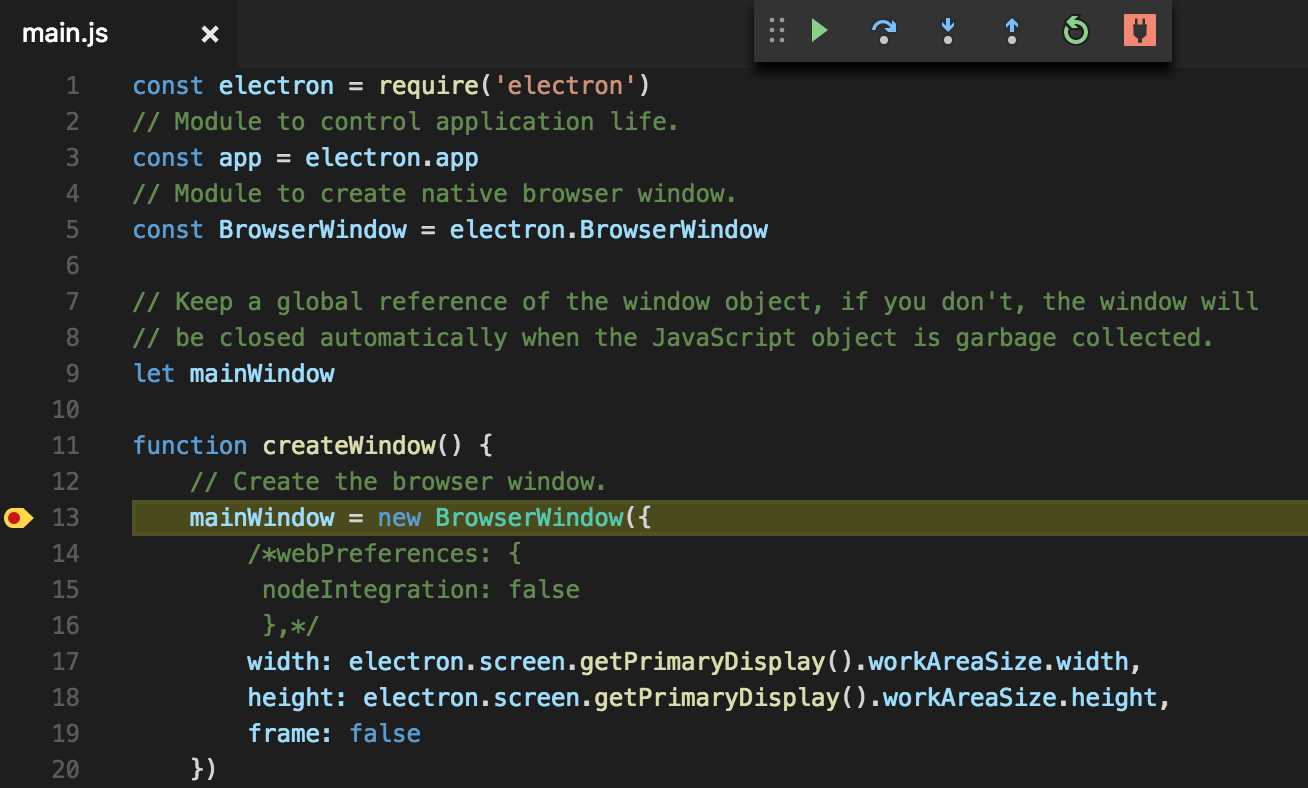The width and height of the screenshot is (1308, 788).
Task: Select the main.js editor tab
Action: (x=119, y=34)
